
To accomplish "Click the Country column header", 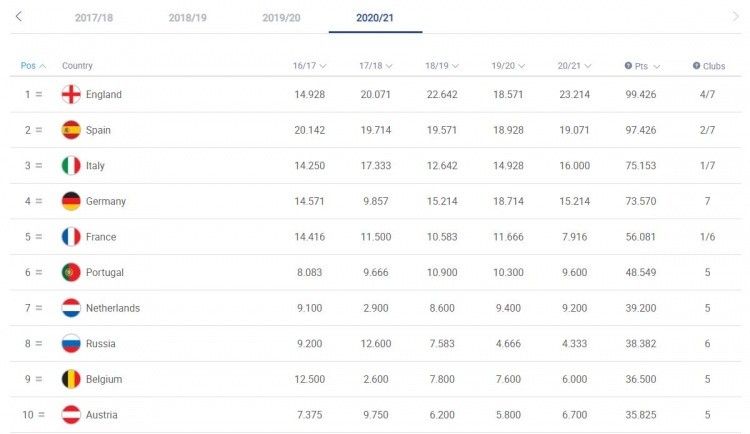I will [77, 66].
